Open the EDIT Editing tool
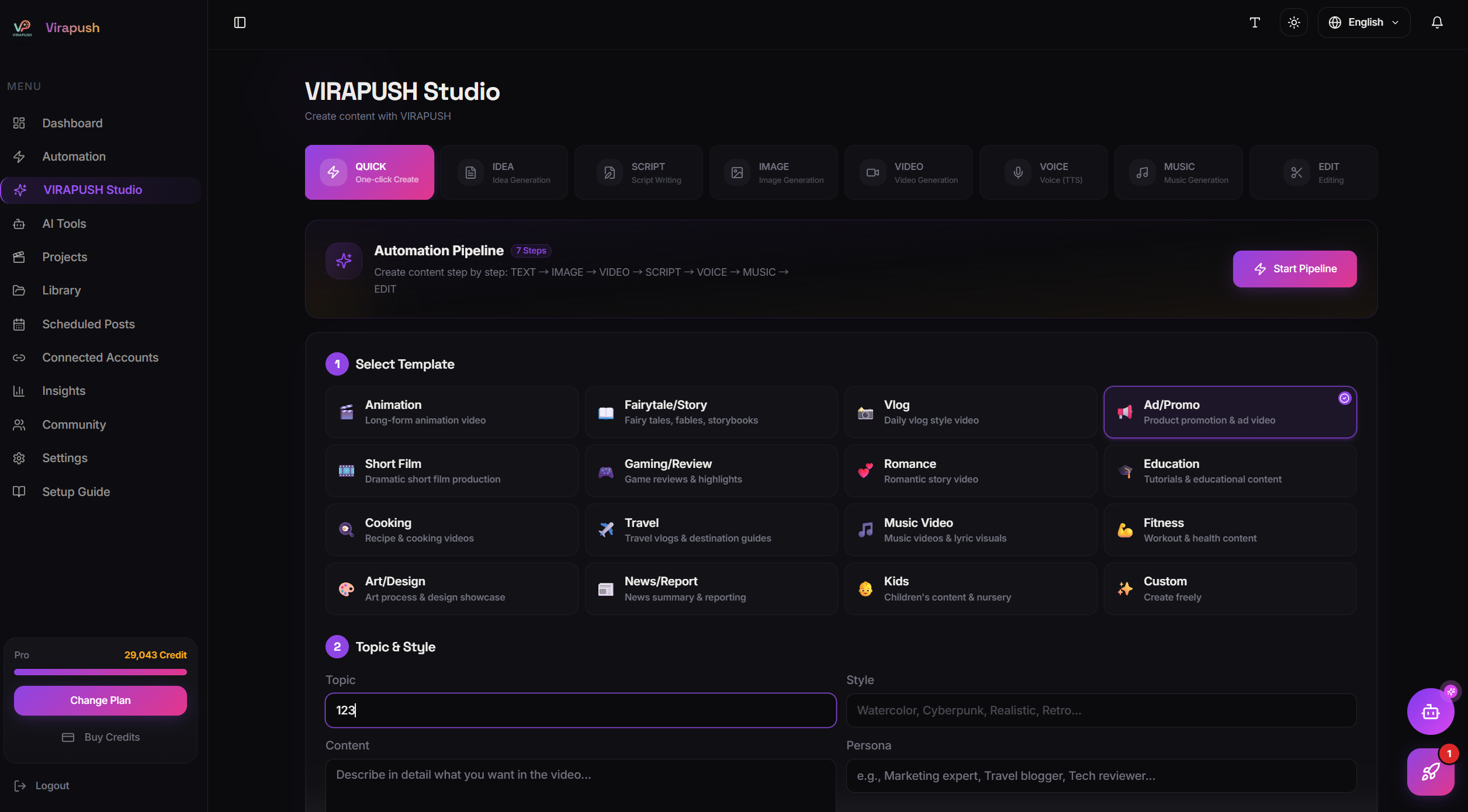Image resolution: width=1468 pixels, height=812 pixels. point(1313,172)
